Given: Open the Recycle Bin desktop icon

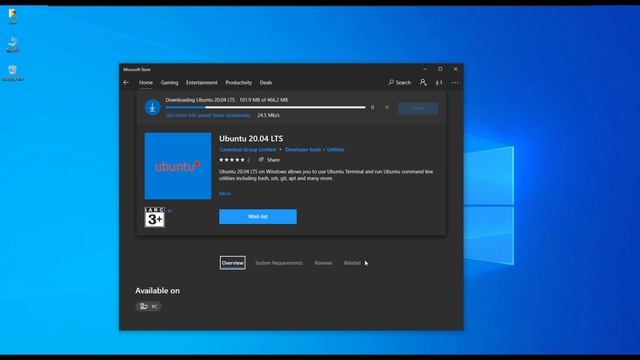Looking at the screenshot, I should click(x=13, y=73).
